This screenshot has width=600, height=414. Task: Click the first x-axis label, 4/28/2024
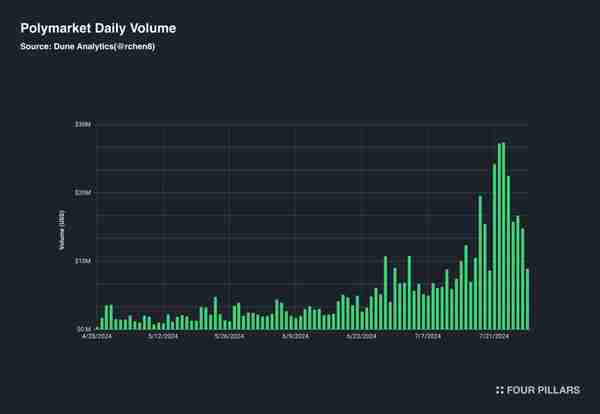click(97, 336)
